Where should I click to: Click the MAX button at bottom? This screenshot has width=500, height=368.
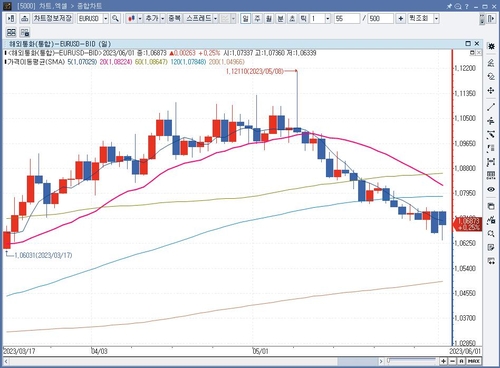click(x=474, y=361)
